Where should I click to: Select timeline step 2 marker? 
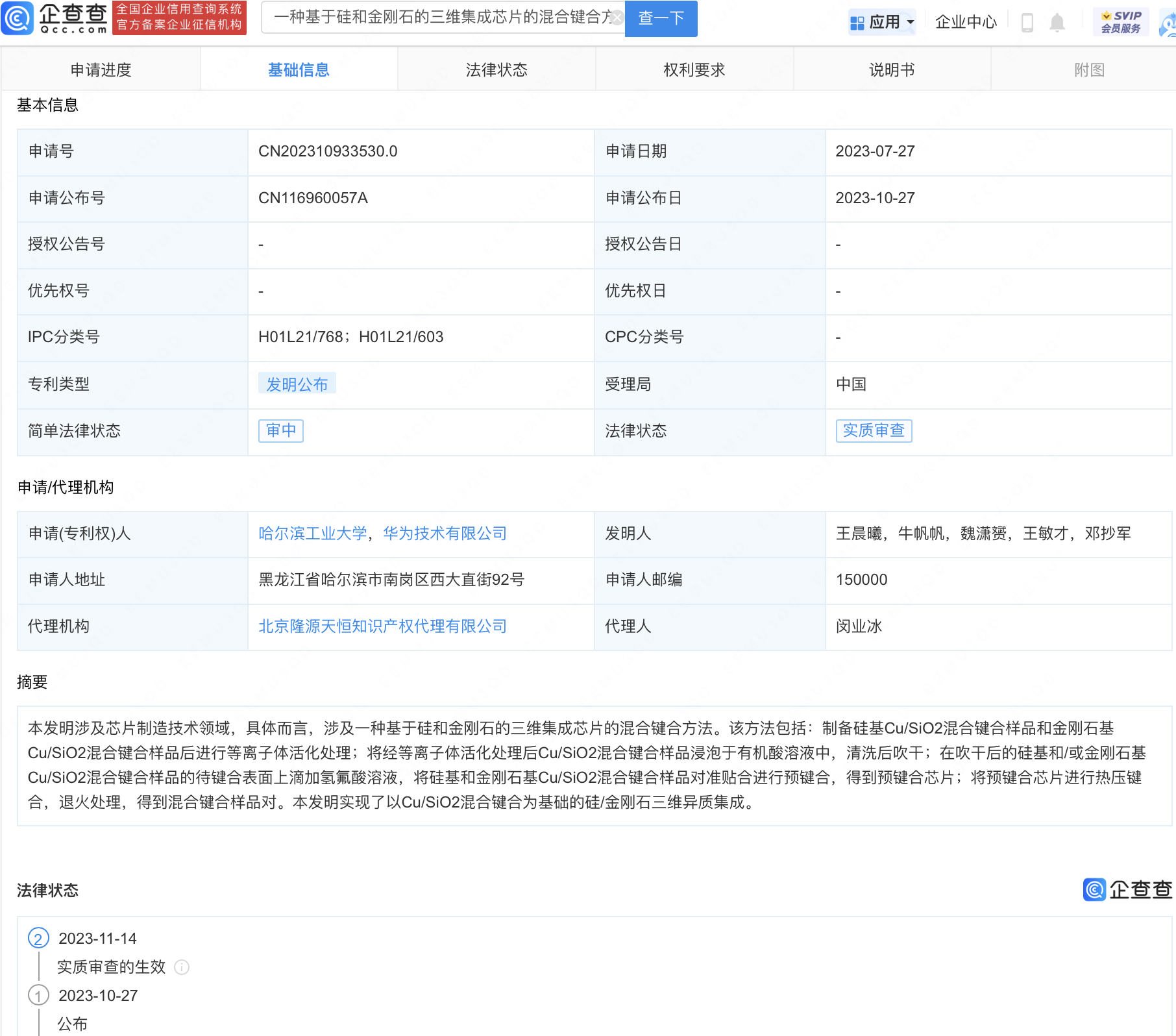click(x=38, y=939)
